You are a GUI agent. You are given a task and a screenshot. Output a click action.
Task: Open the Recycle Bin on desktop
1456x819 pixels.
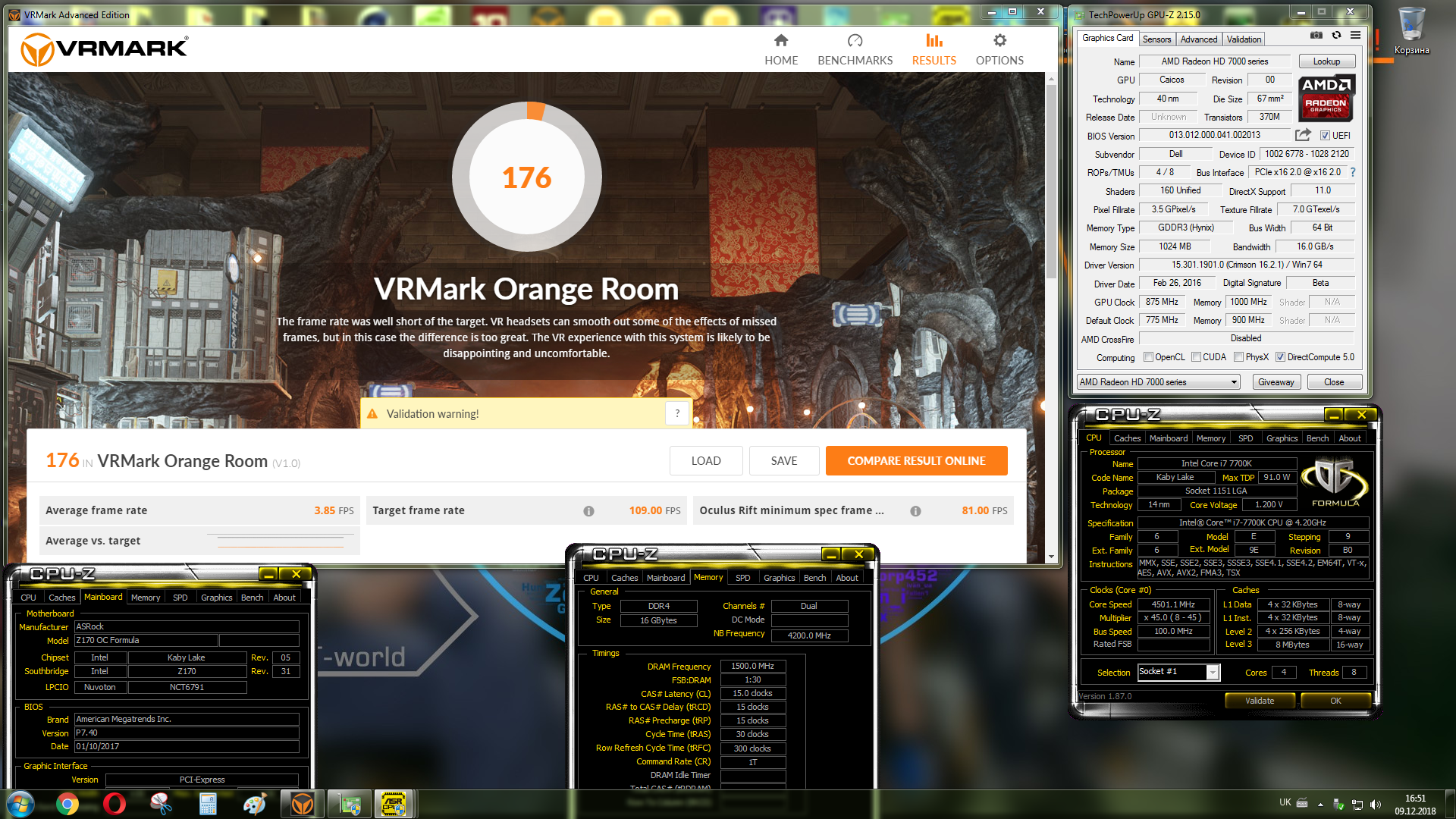pos(1411,30)
